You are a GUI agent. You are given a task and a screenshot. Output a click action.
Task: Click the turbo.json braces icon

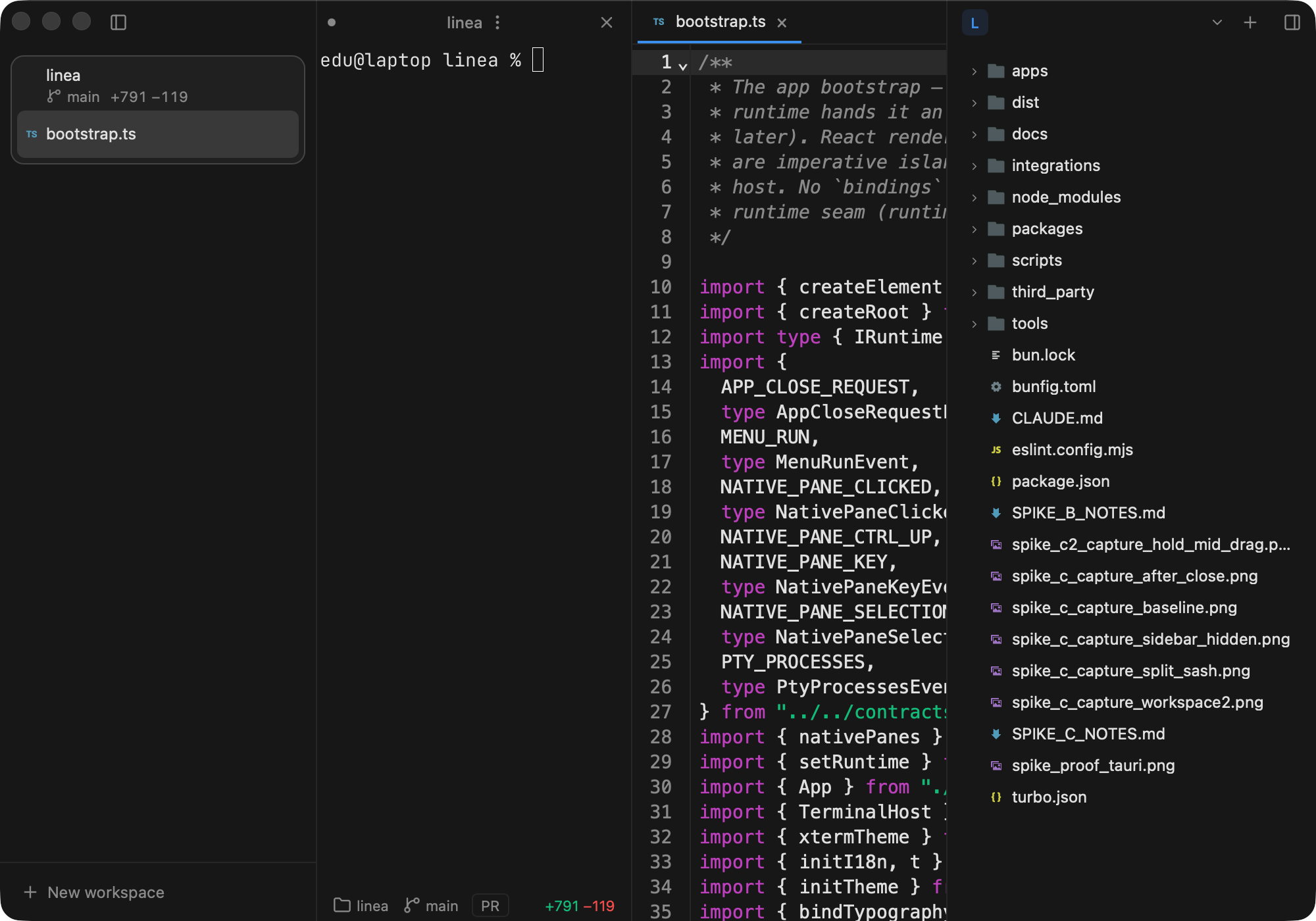(x=996, y=797)
